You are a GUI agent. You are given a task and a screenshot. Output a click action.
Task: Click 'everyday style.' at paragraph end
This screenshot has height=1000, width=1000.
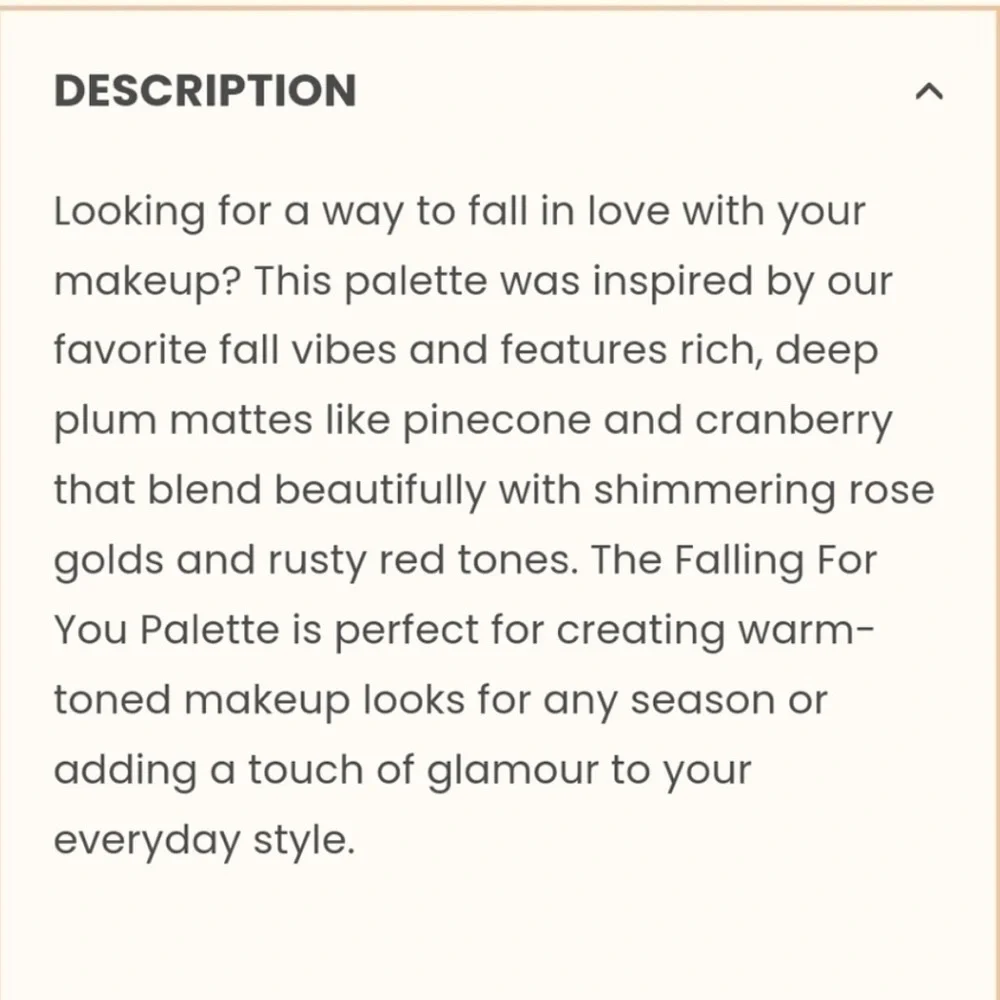coord(205,841)
